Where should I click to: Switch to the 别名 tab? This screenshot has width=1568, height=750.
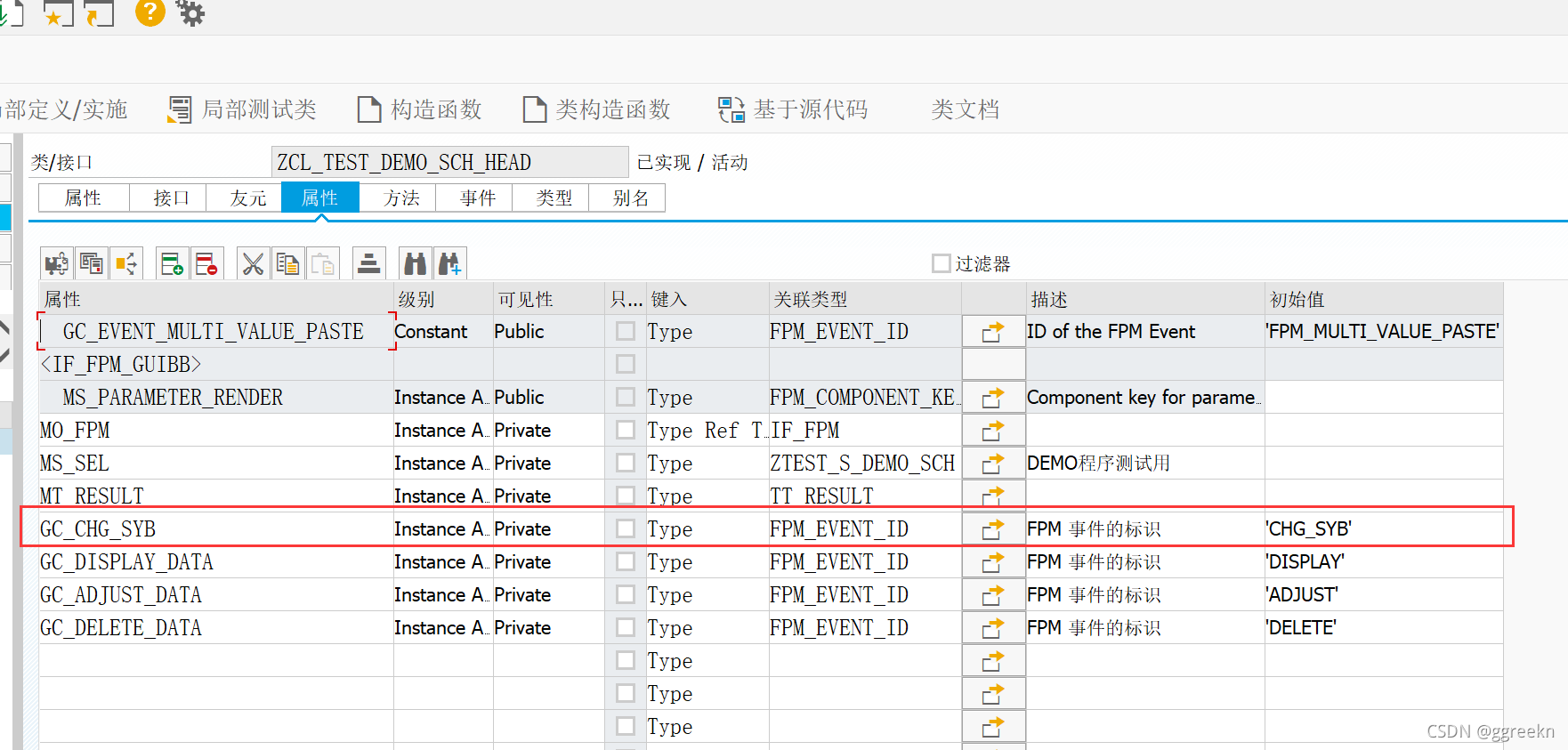pos(627,198)
